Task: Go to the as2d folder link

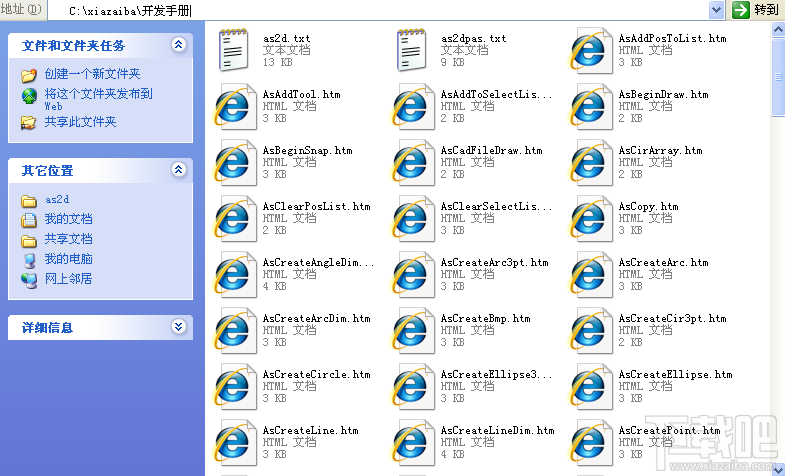Action: (57, 199)
